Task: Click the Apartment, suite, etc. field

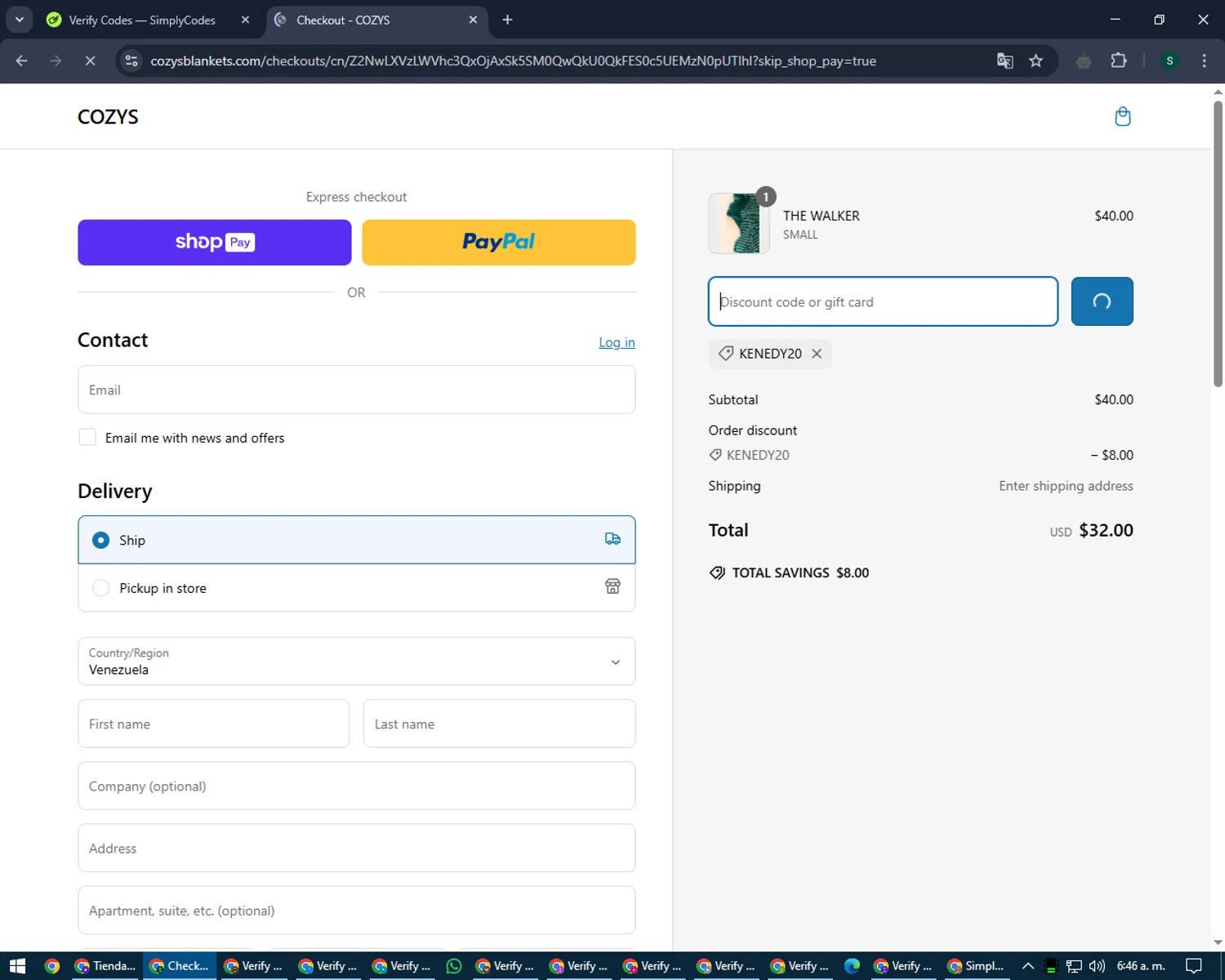Action: coord(357,910)
